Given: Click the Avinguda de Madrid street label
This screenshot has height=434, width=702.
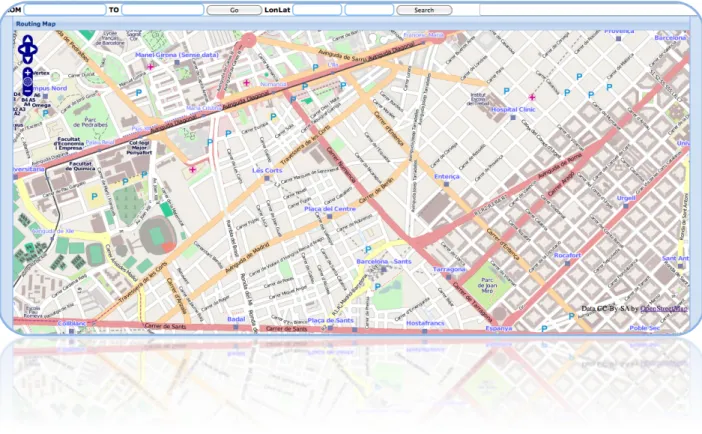Looking at the screenshot, I should (x=247, y=257).
